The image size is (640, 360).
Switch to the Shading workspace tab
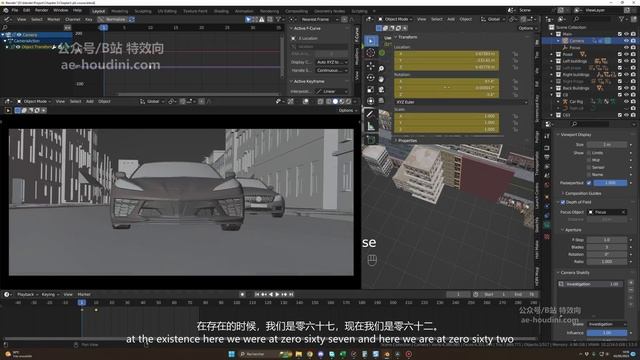(x=221, y=11)
